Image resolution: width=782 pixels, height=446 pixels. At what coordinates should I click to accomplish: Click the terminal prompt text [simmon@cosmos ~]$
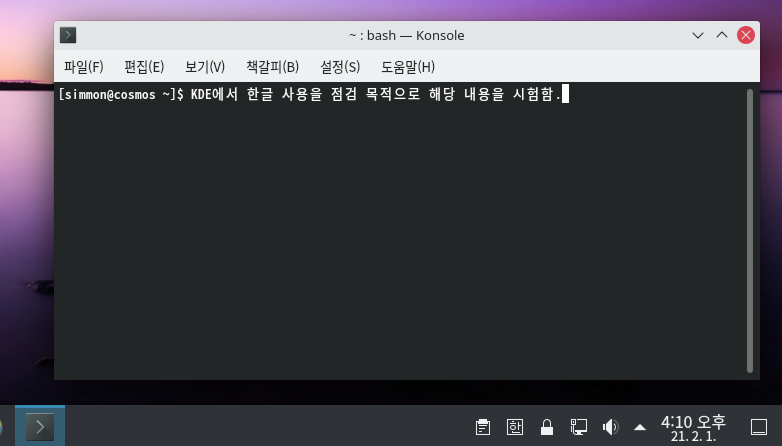(x=121, y=94)
